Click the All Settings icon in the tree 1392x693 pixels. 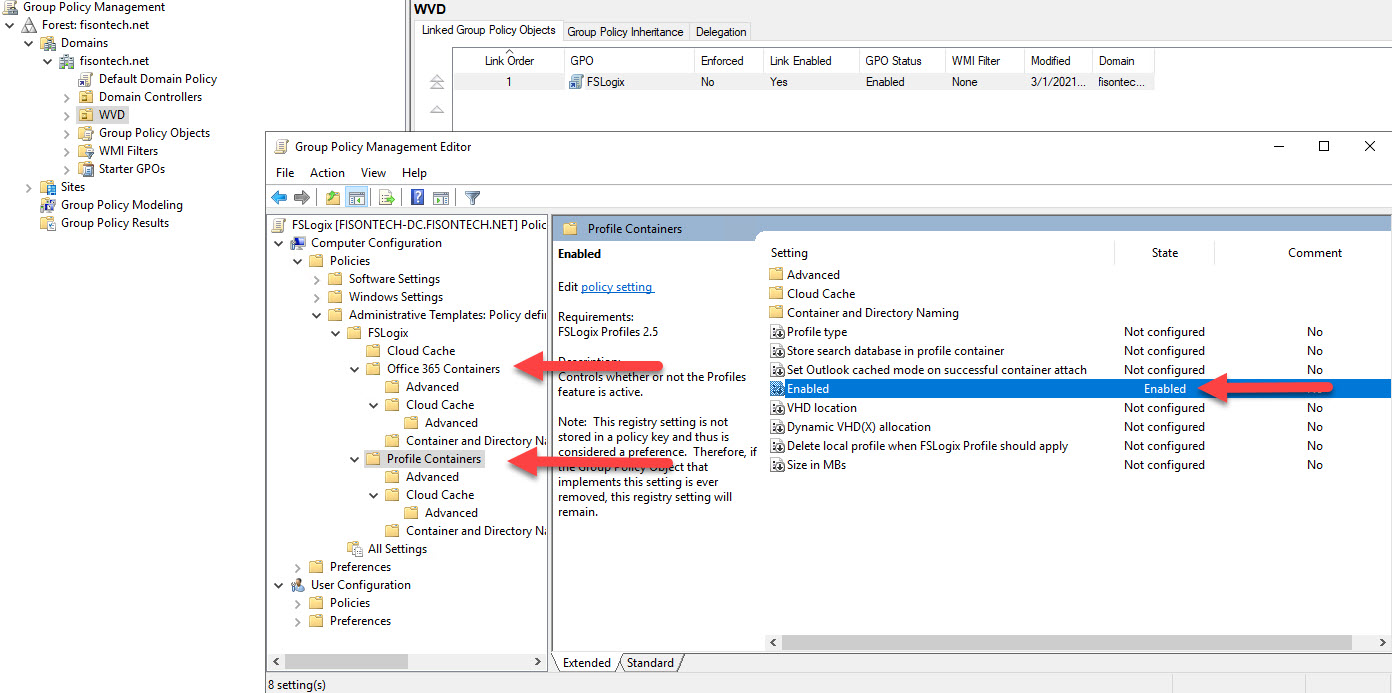point(355,549)
